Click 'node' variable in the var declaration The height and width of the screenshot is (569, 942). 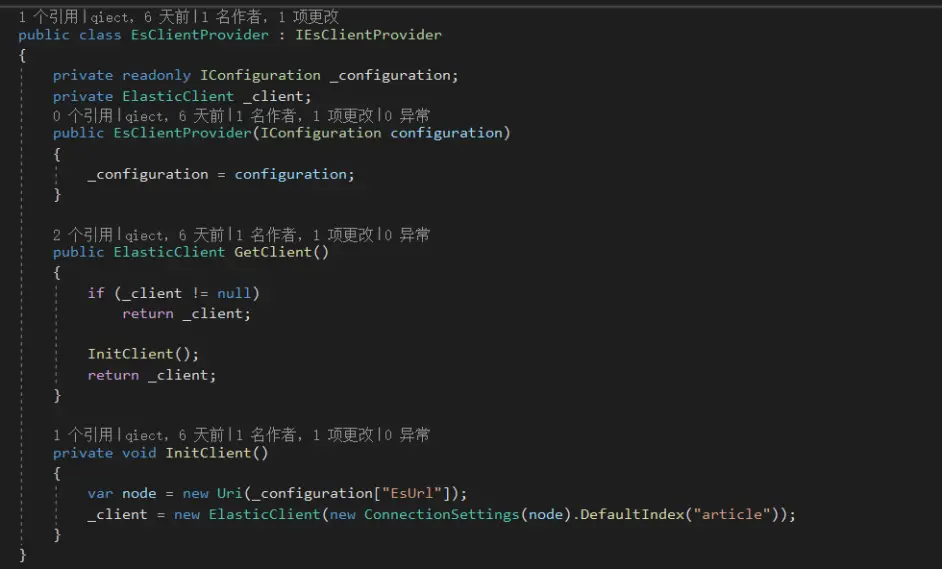[139, 493]
